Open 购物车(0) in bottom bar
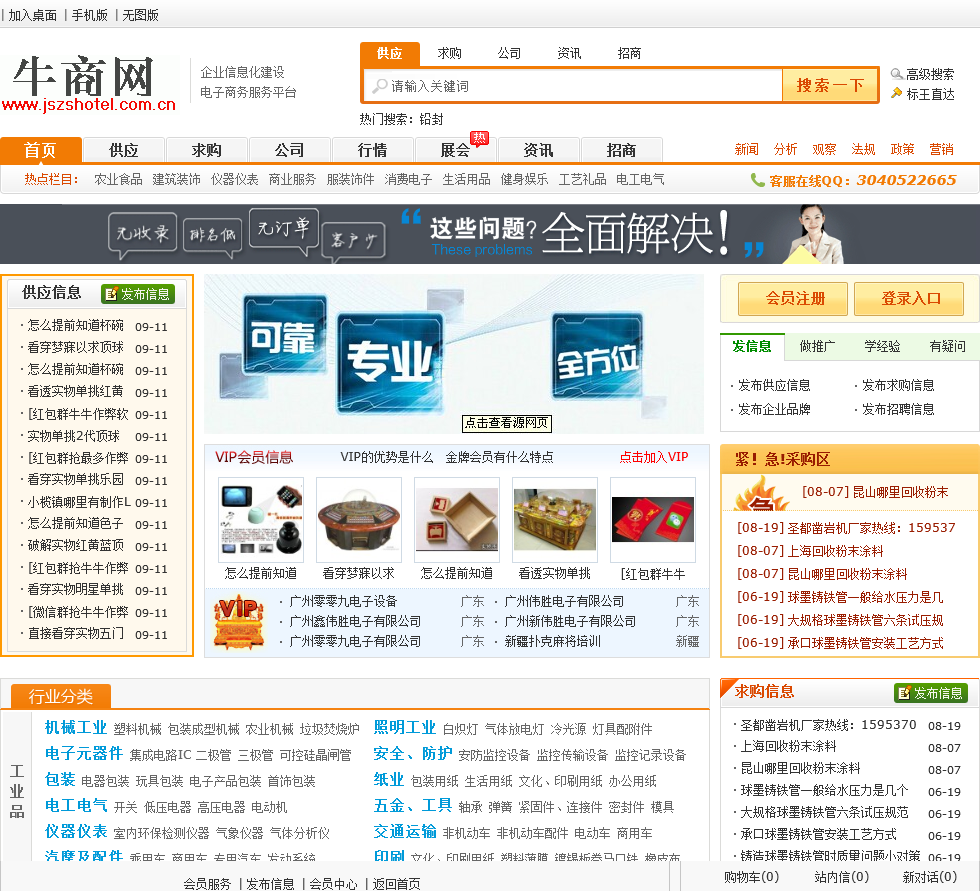The height and width of the screenshot is (891, 980). [x=751, y=877]
